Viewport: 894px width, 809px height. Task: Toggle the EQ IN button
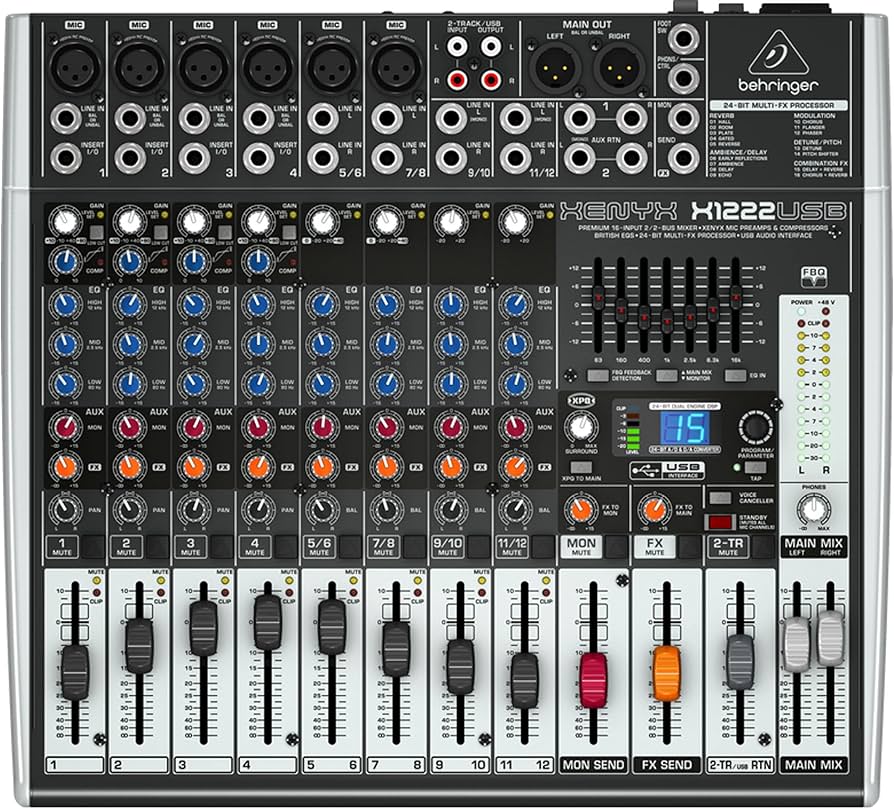[737, 375]
